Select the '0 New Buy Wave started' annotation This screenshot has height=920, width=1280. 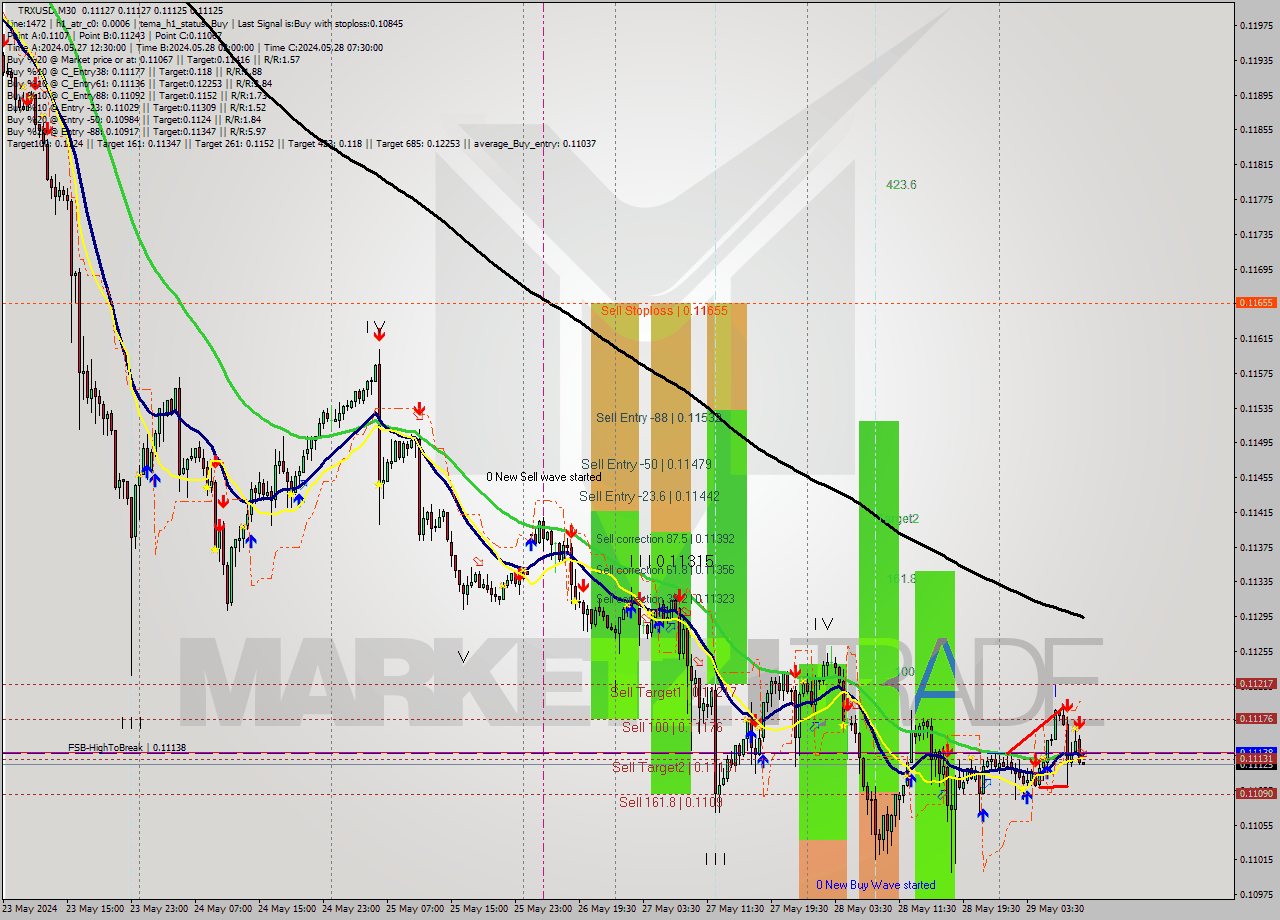876,885
